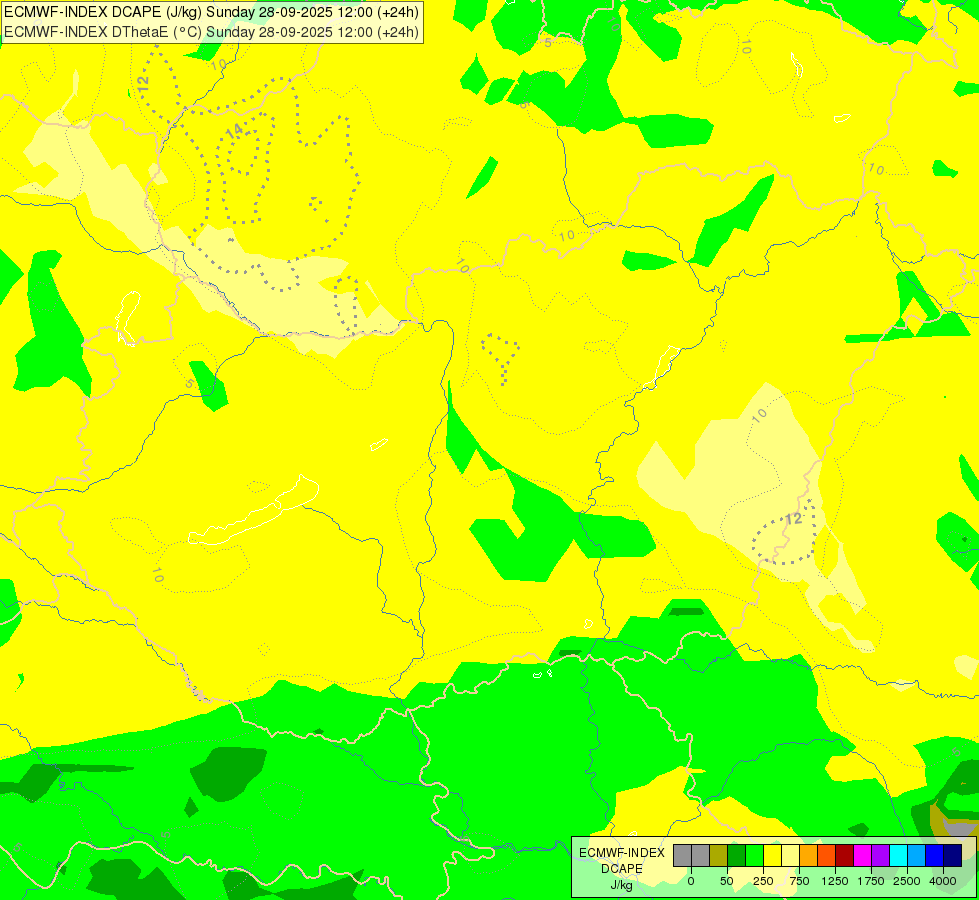Click the DCAPE label in legend box
The width and height of the screenshot is (979, 900).
point(622,869)
